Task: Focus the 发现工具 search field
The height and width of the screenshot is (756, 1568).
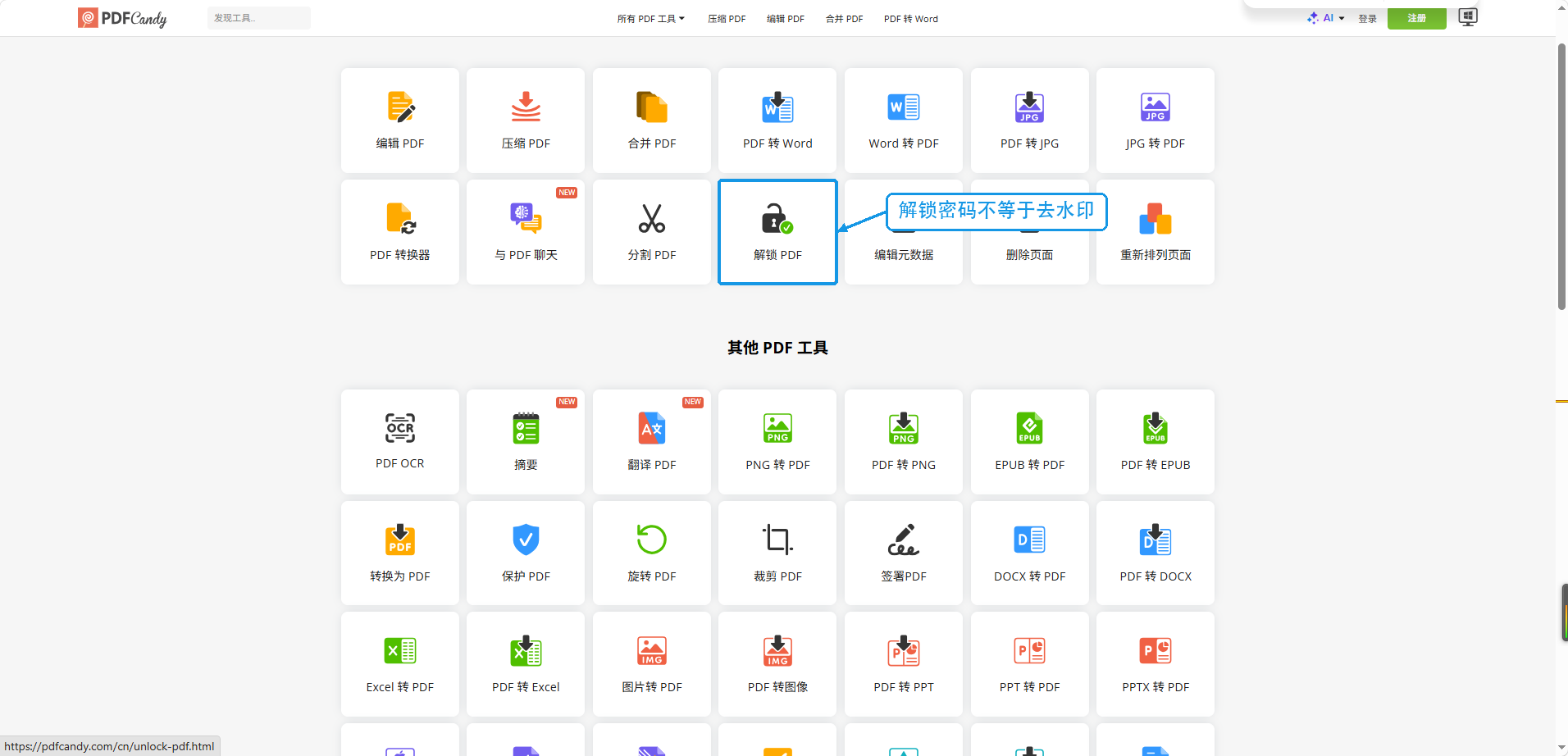Action: coord(259,18)
